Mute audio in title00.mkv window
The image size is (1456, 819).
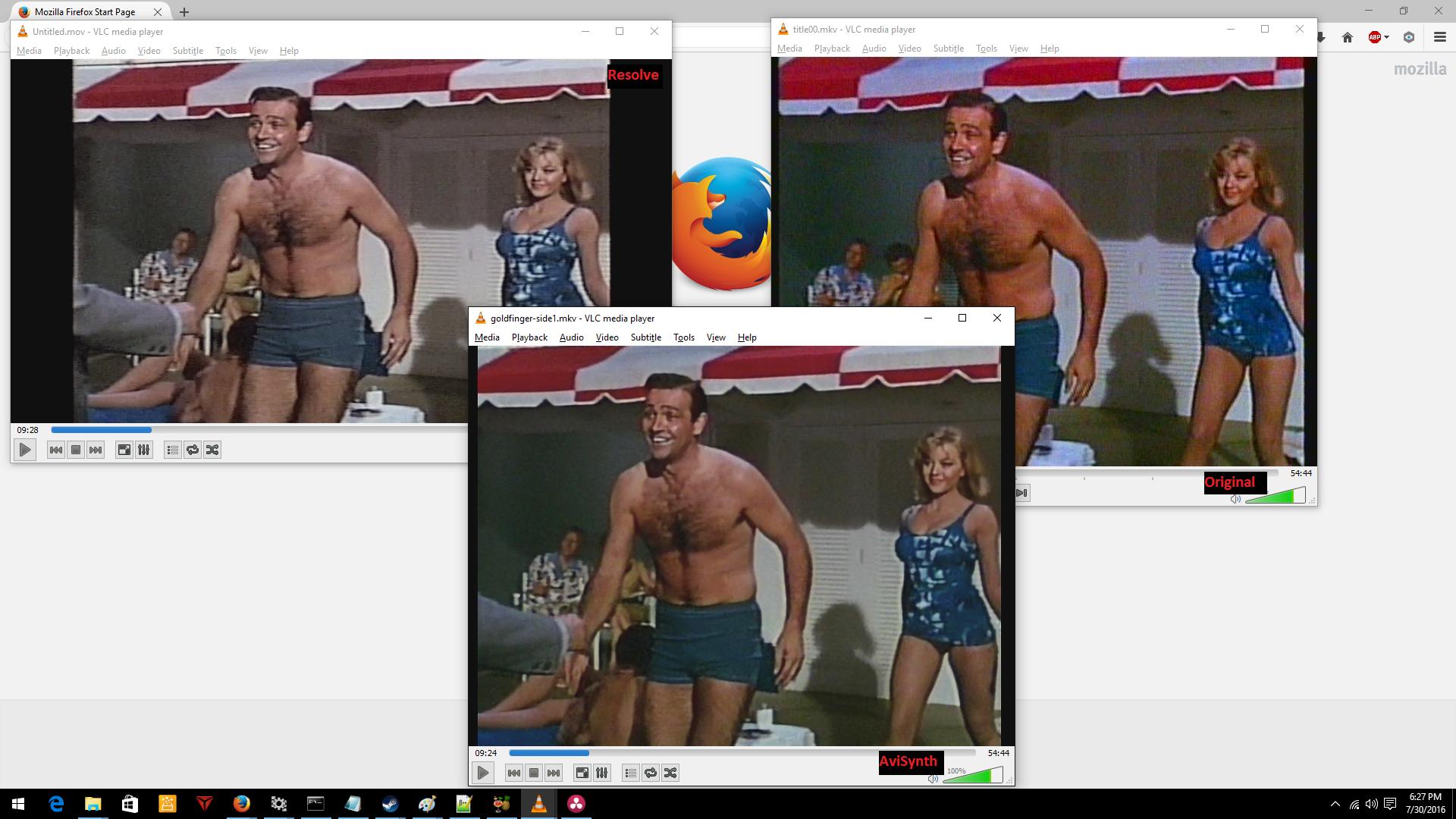[1235, 499]
